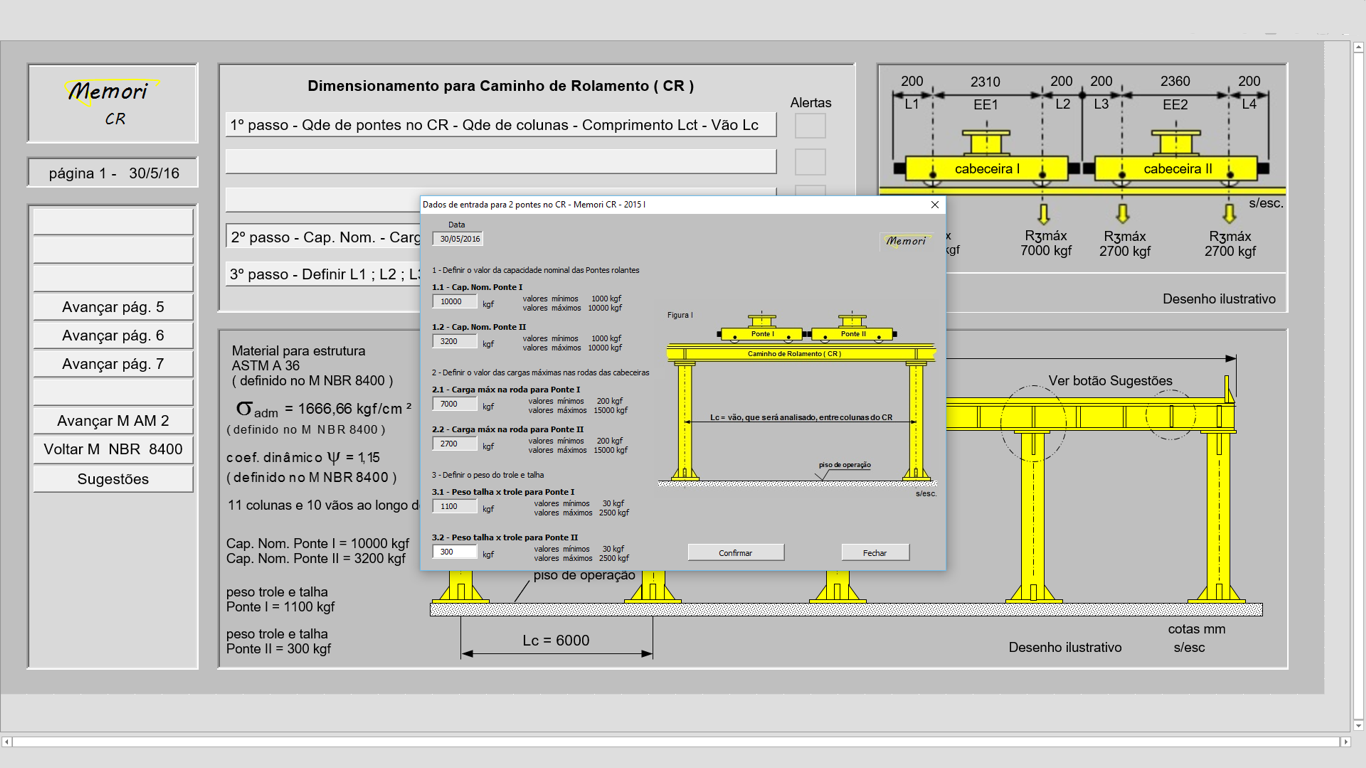Click the 'Lc = 6000' dimension text
This screenshot has width=1366, height=768.
click(556, 640)
